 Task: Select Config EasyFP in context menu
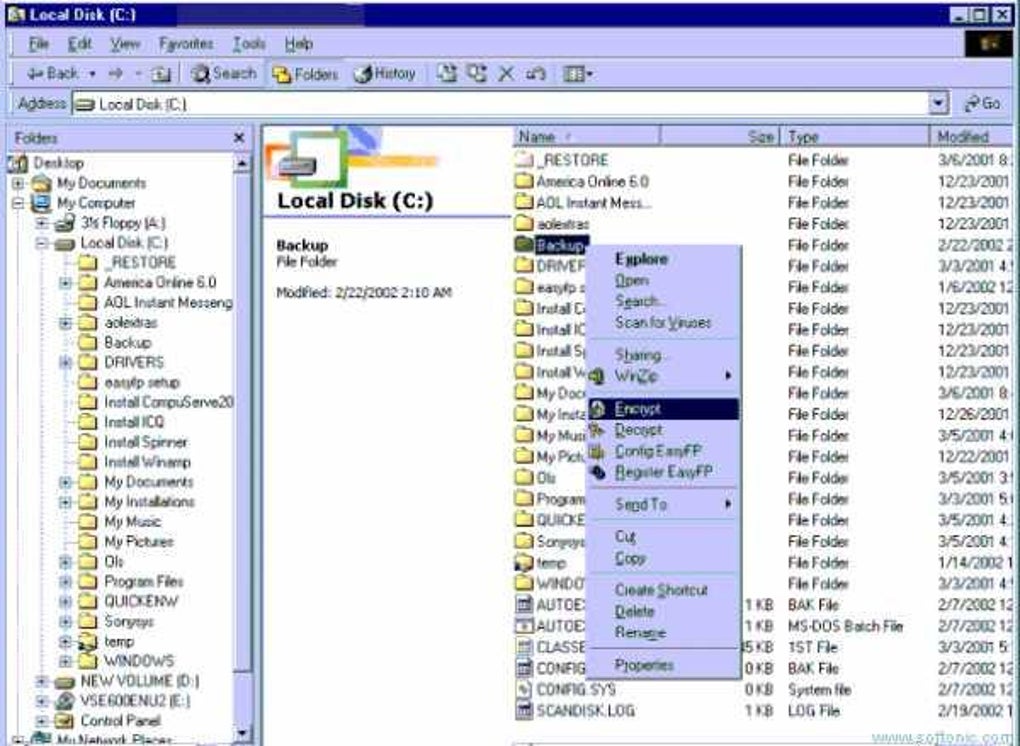click(x=658, y=451)
